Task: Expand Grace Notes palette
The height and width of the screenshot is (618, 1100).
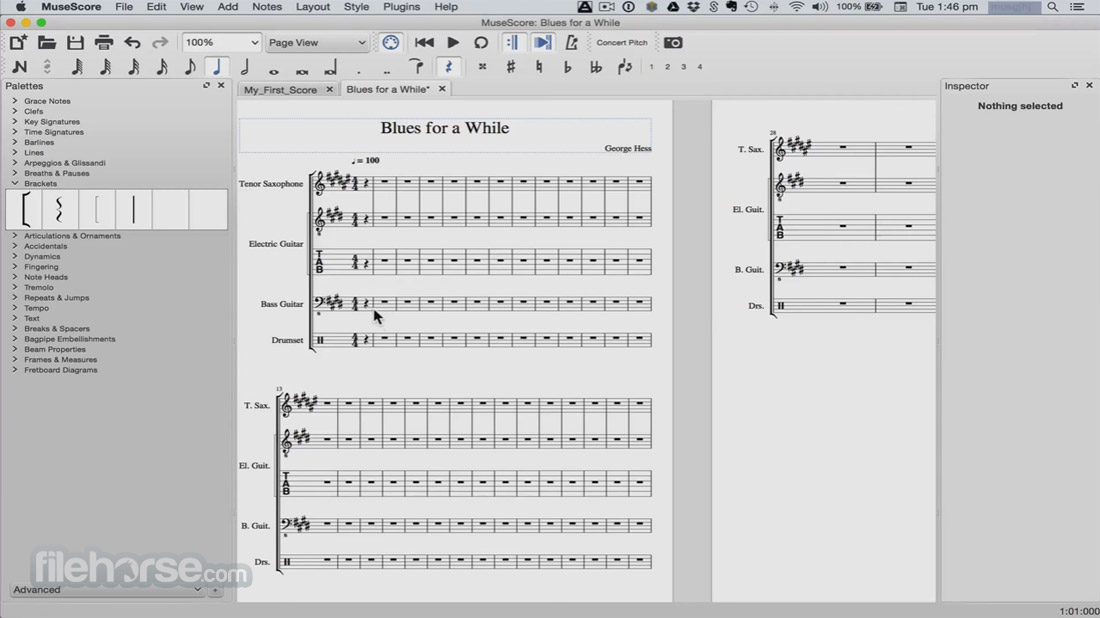Action: click(x=15, y=101)
